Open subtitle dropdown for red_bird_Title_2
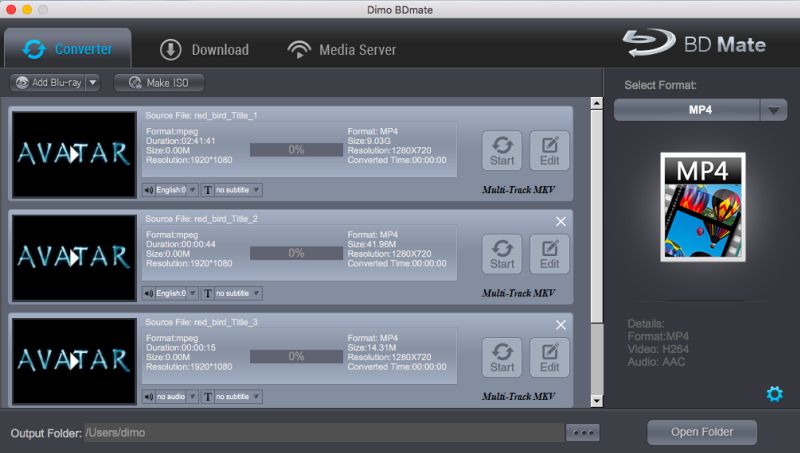This screenshot has width=800, height=453. (x=238, y=293)
